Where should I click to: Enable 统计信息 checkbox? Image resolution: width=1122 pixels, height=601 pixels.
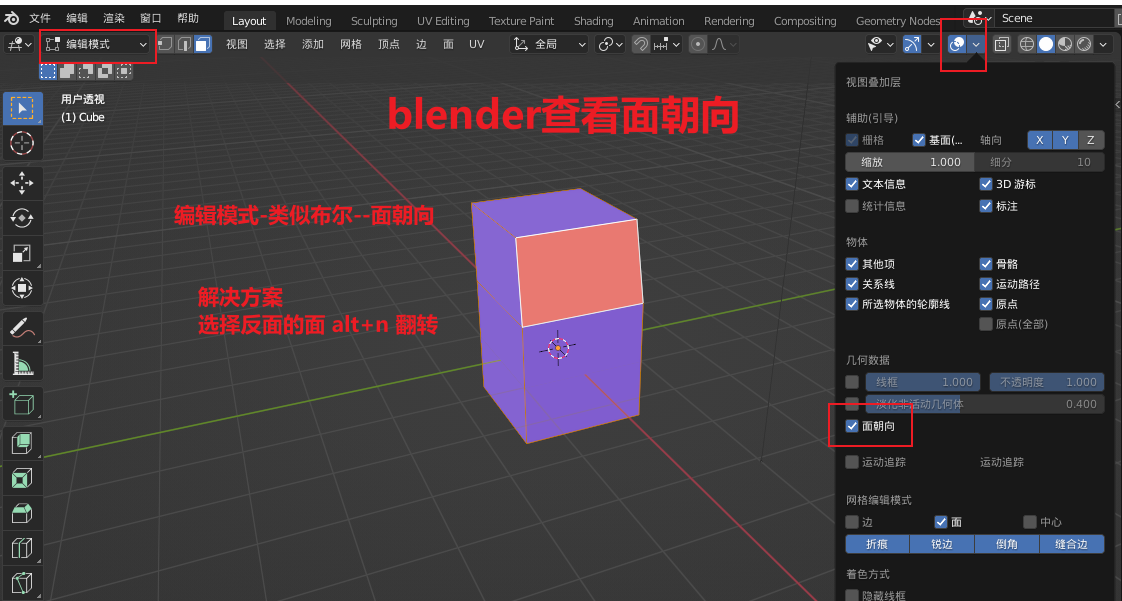[852, 206]
